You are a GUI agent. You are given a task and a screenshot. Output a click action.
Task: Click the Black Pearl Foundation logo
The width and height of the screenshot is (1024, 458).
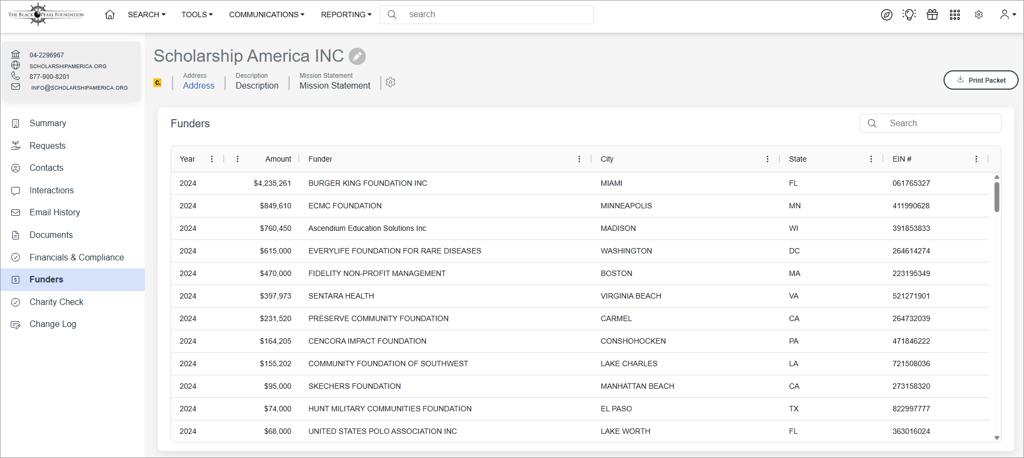[x=46, y=14]
